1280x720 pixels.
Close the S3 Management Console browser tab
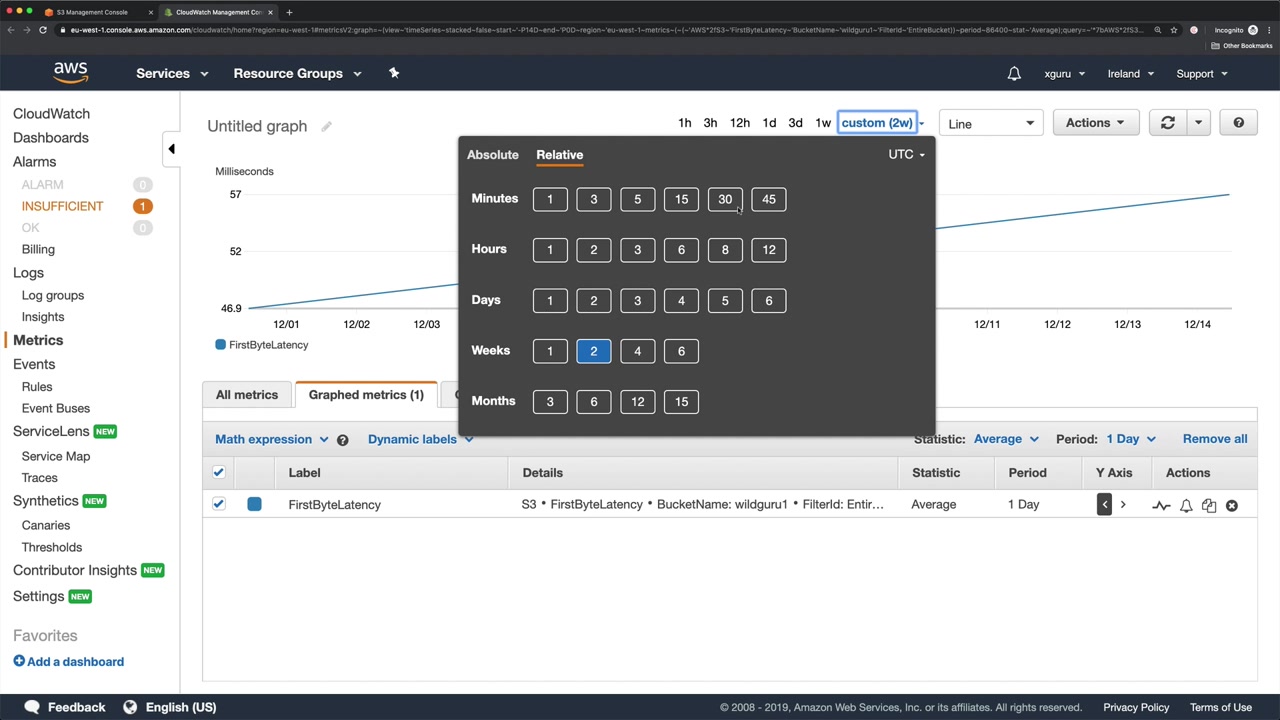(153, 12)
